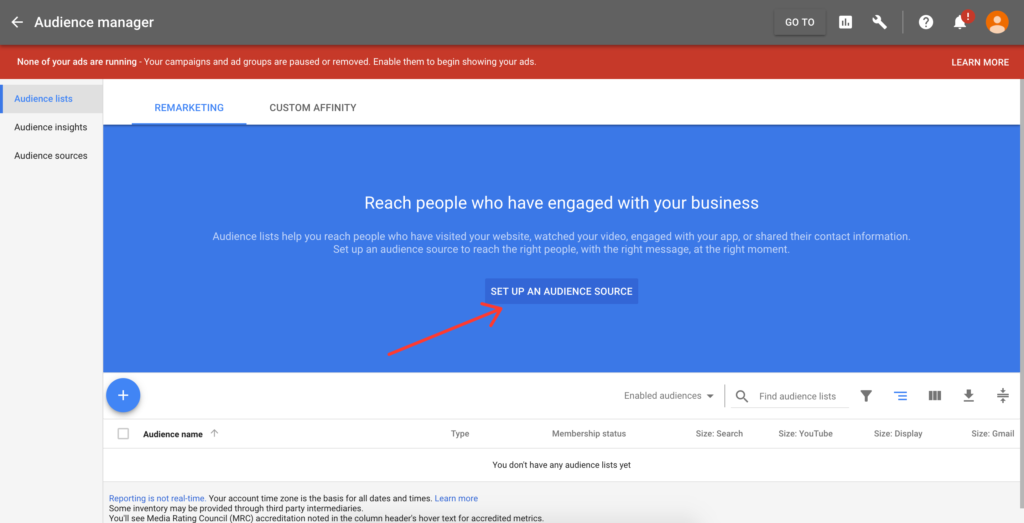
Task: Tick the select-all checkbox in table header
Action: (x=123, y=434)
